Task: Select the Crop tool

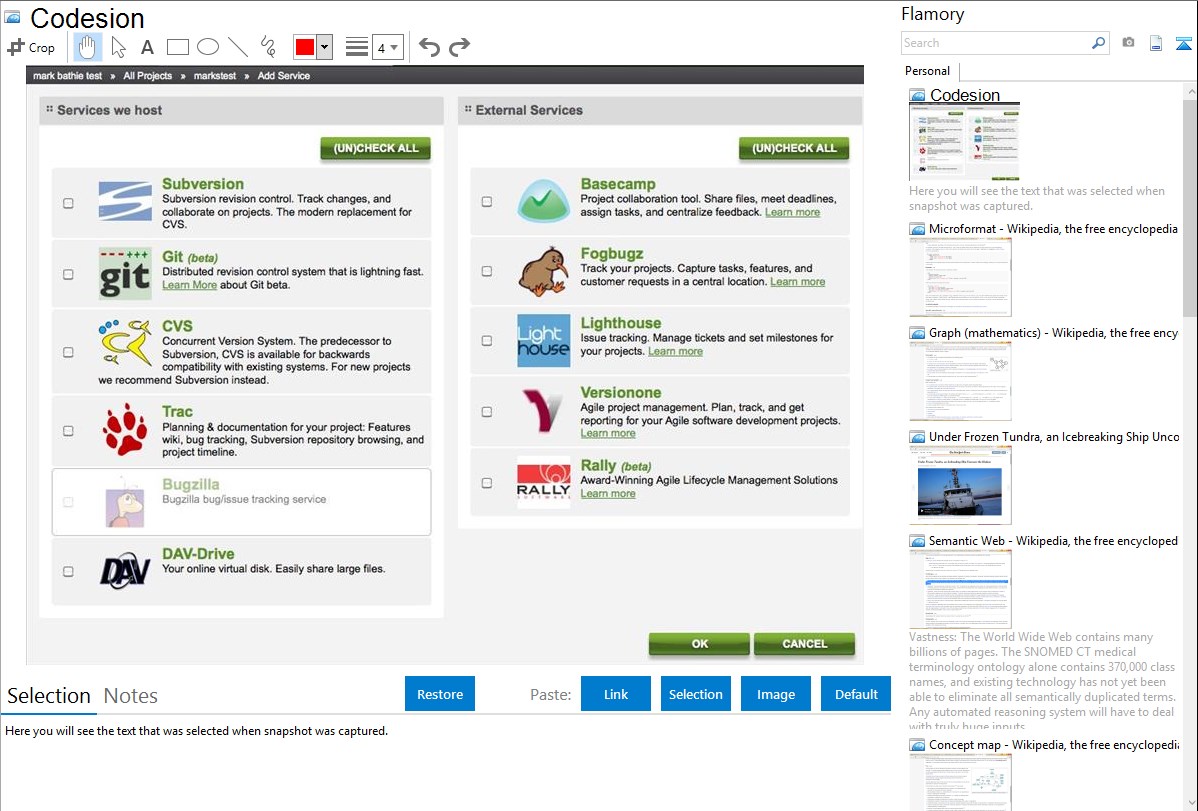Action: pyautogui.click(x=31, y=47)
